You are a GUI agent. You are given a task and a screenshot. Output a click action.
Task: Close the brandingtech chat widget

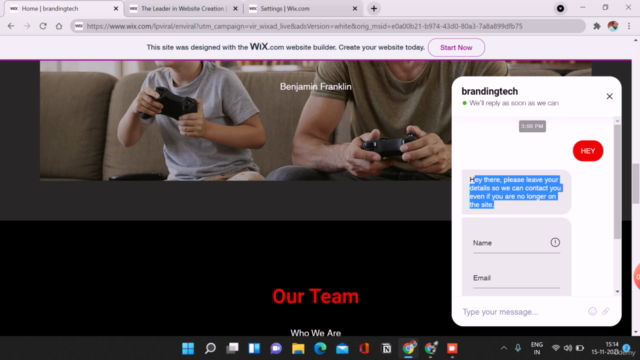tap(609, 96)
